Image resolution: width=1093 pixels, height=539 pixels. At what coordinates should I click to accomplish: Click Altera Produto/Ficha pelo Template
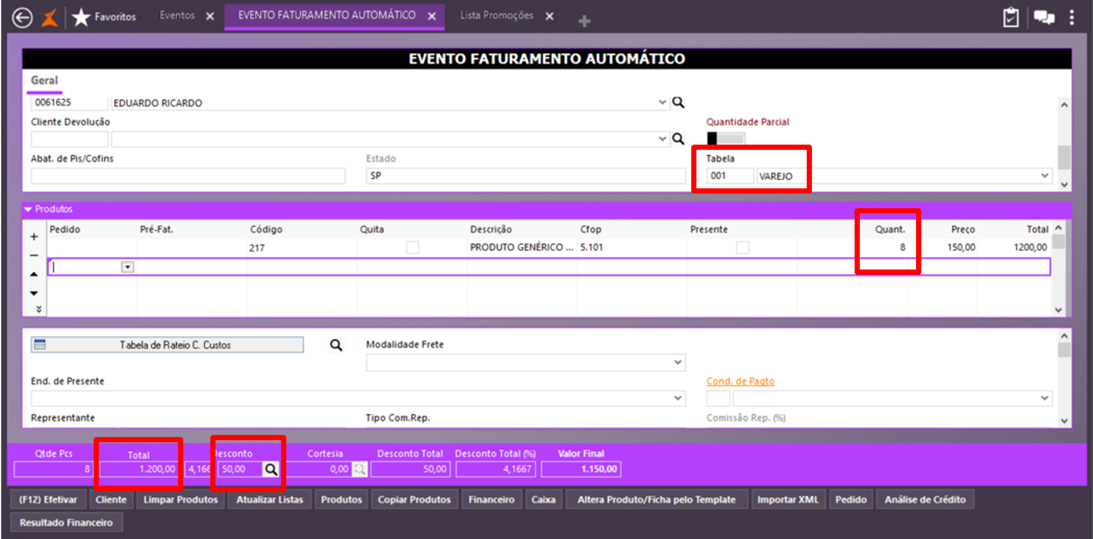657,500
